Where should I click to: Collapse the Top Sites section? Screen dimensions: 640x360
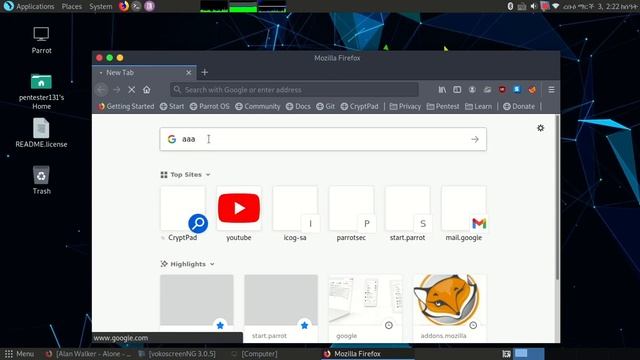pos(186,175)
